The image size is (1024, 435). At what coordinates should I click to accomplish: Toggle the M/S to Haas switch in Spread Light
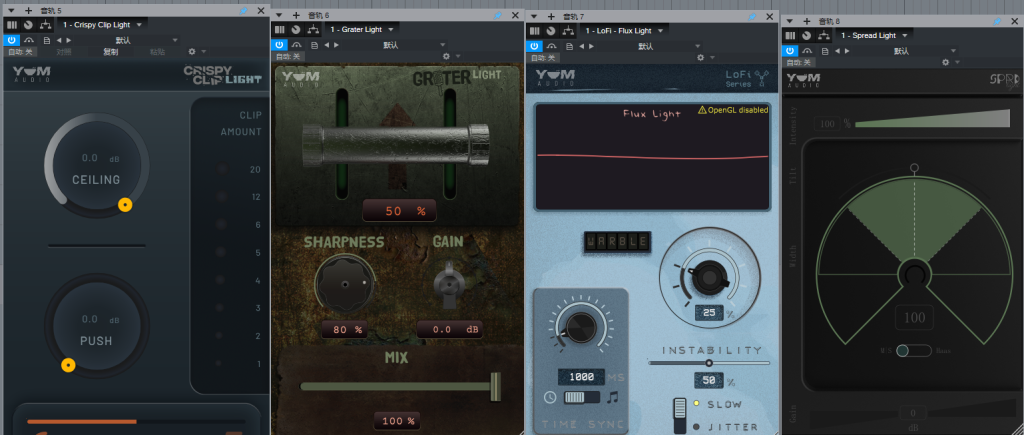(914, 351)
